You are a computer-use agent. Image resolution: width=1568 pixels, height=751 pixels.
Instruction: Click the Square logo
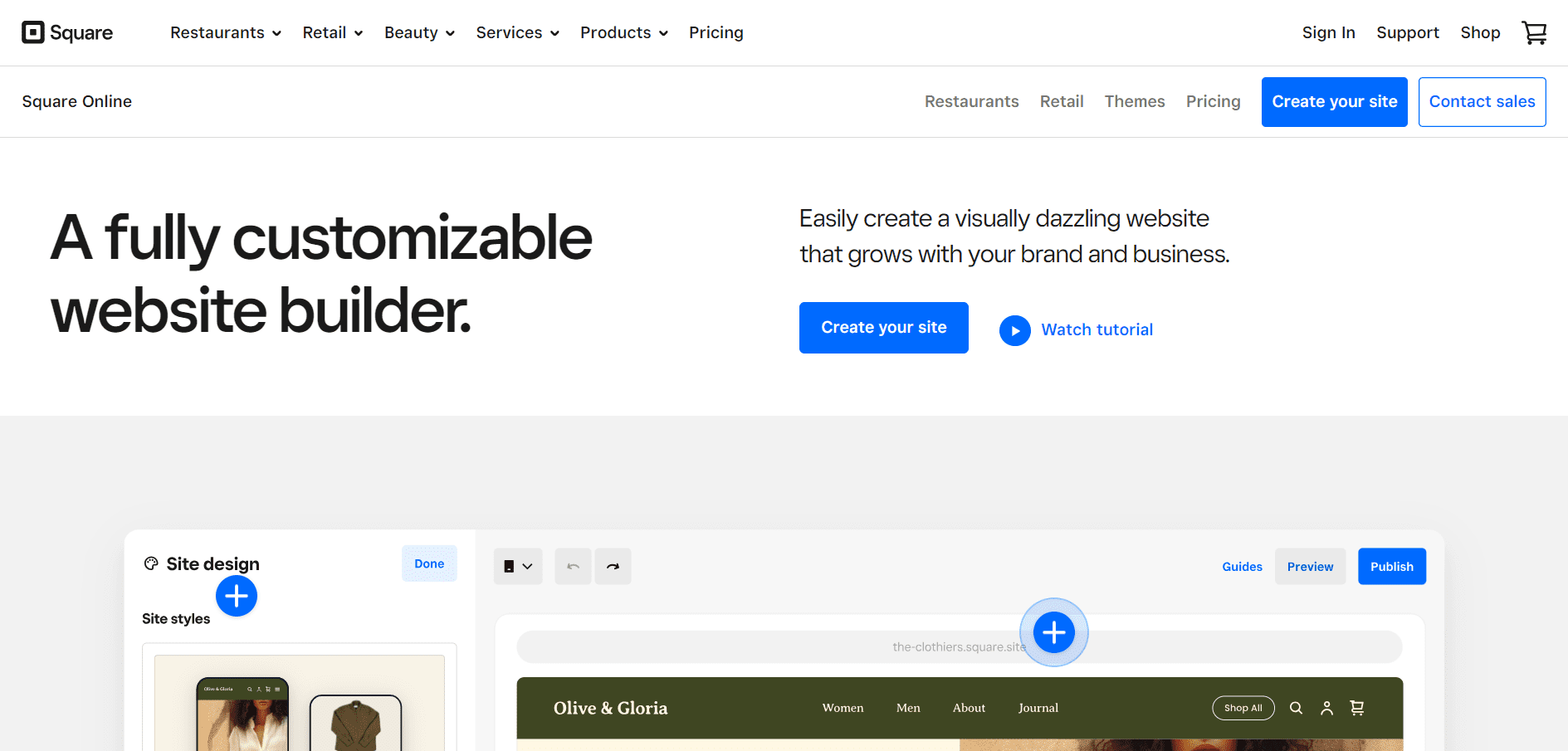(x=67, y=32)
